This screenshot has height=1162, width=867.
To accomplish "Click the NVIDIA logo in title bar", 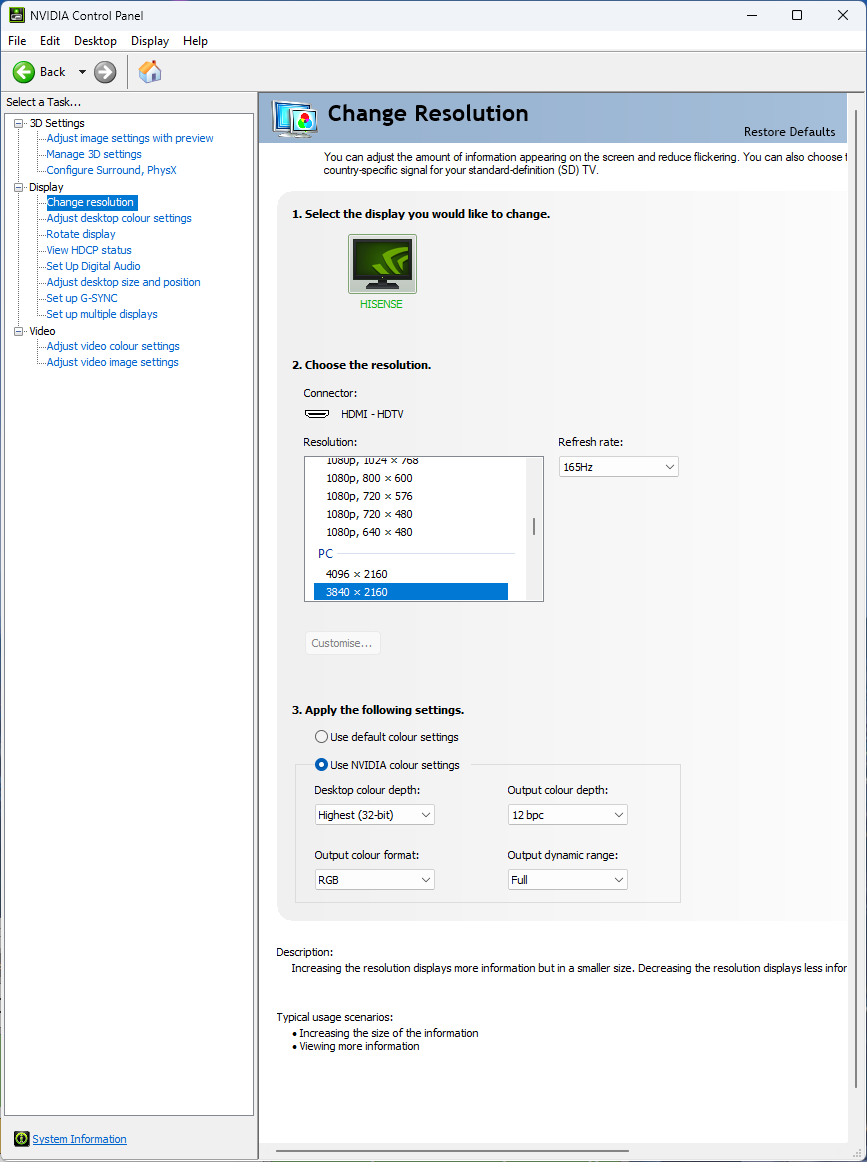I will pos(16,15).
